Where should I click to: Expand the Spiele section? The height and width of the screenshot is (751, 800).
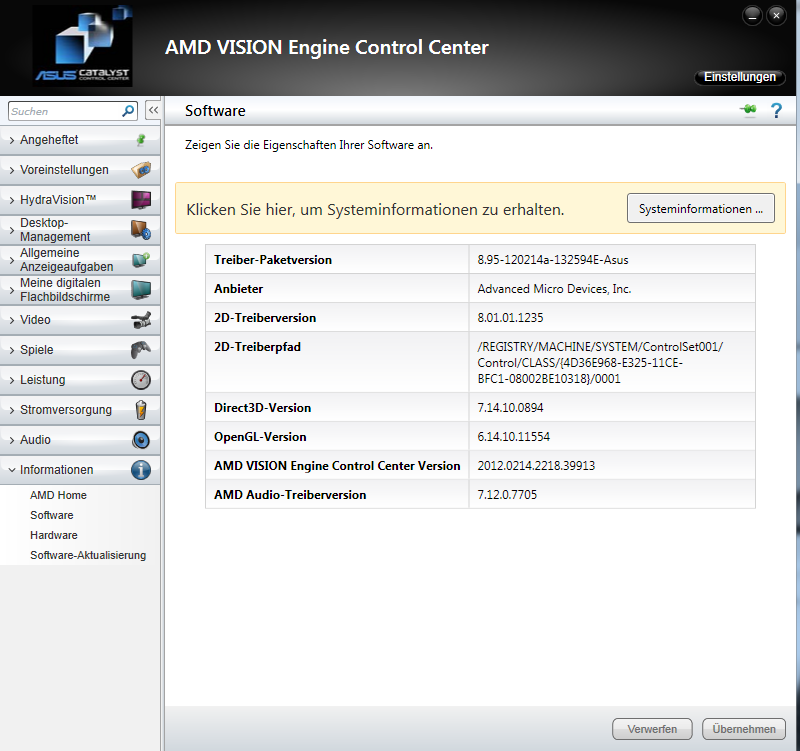(x=81, y=349)
